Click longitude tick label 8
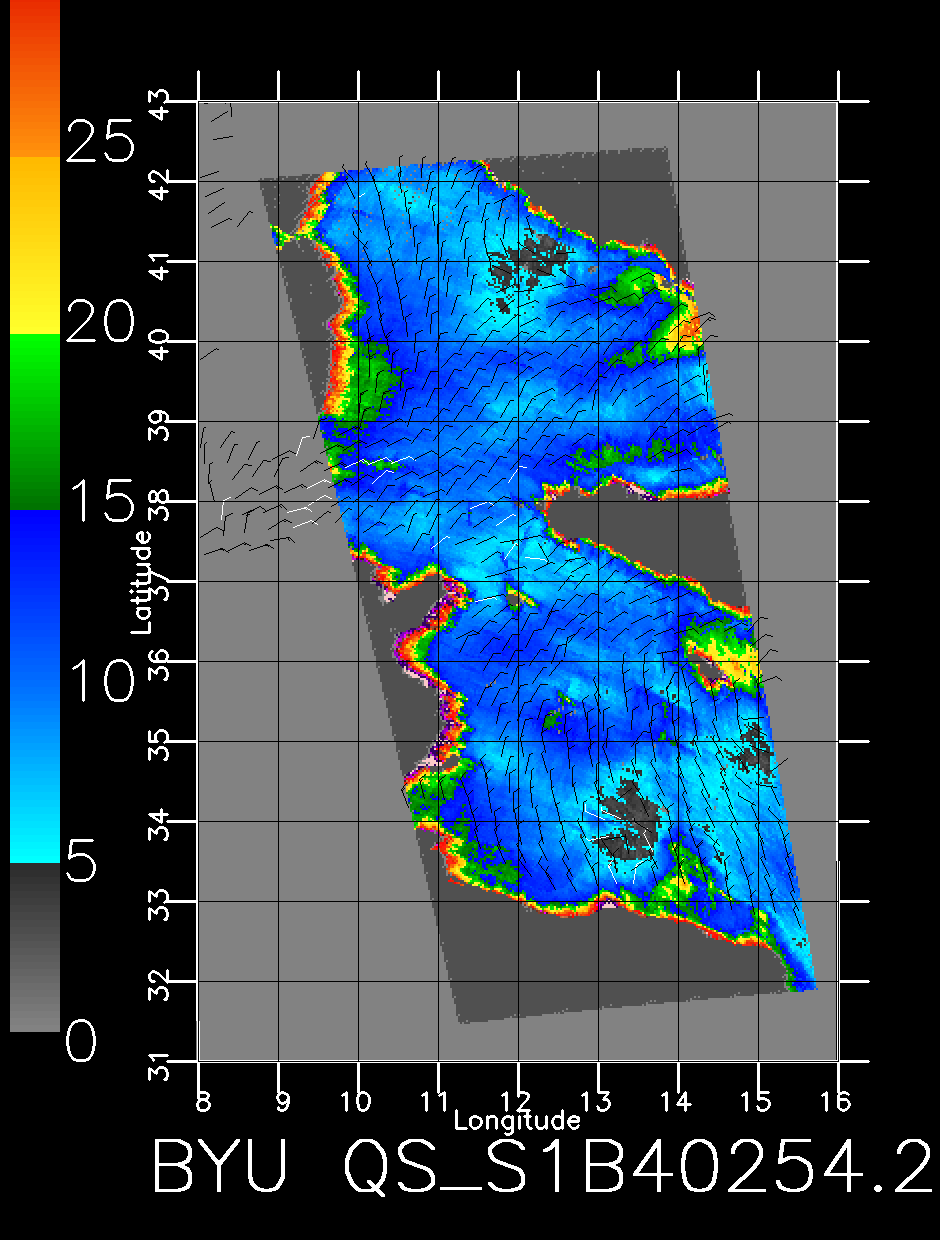940x1240 pixels. click(x=204, y=1101)
